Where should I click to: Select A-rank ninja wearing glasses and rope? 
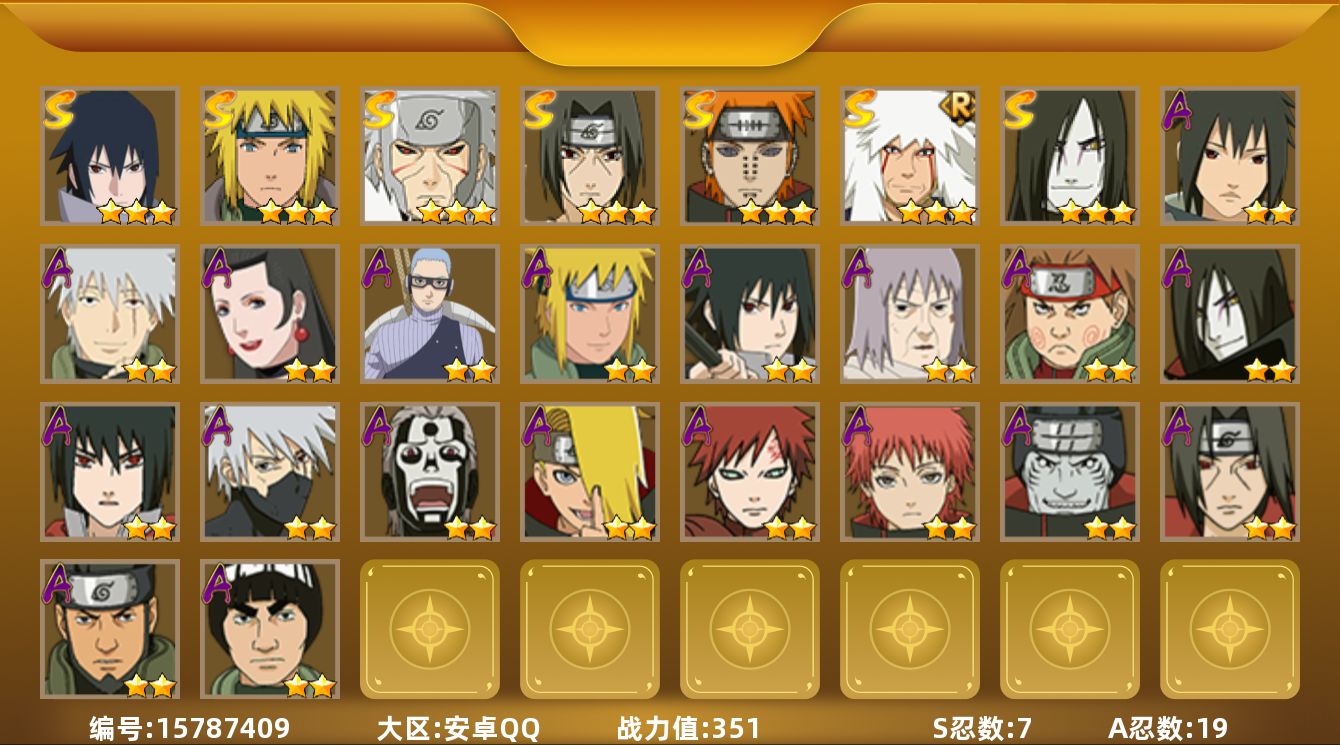[430, 314]
